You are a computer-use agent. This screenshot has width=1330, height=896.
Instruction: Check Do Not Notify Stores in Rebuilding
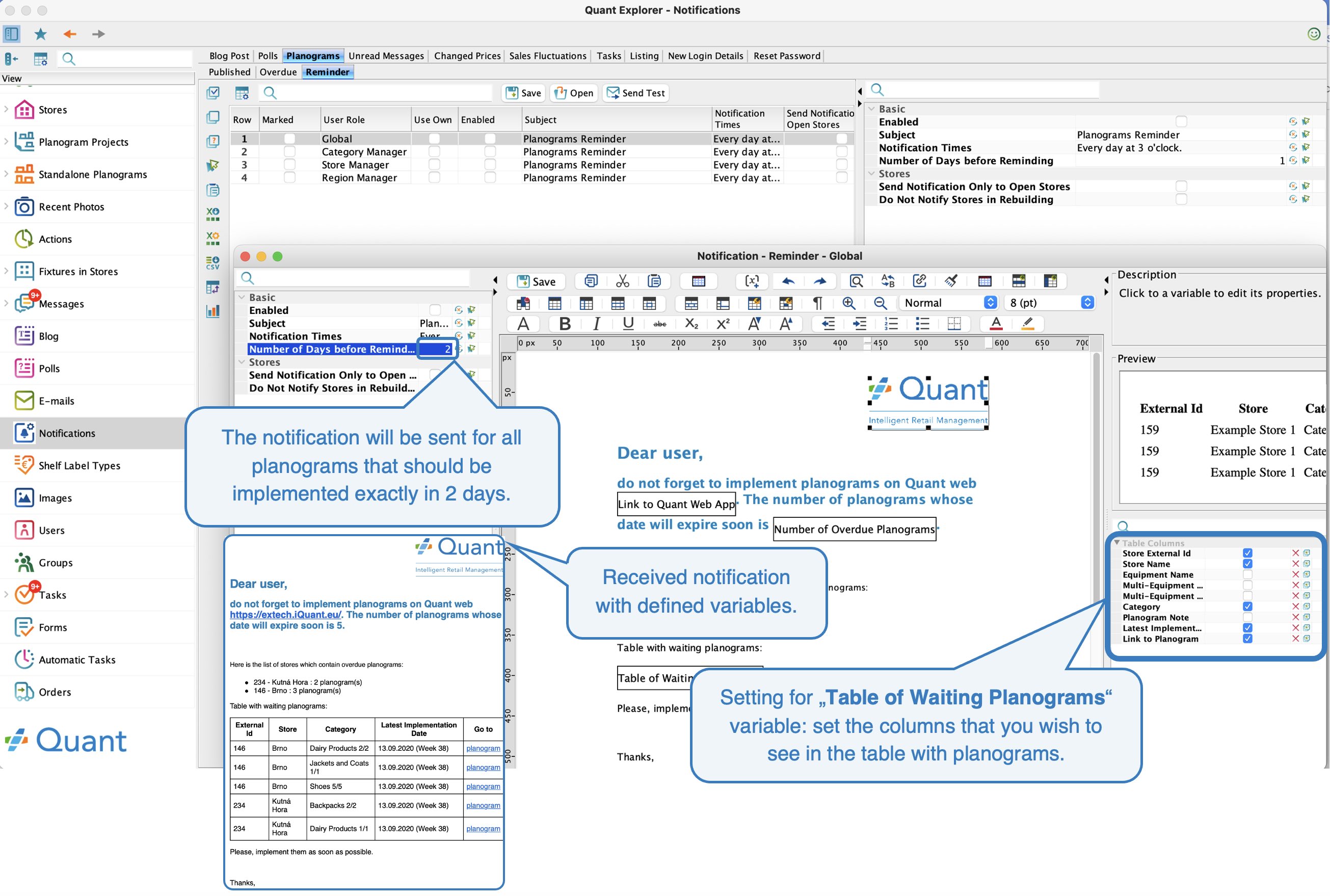click(x=1181, y=199)
